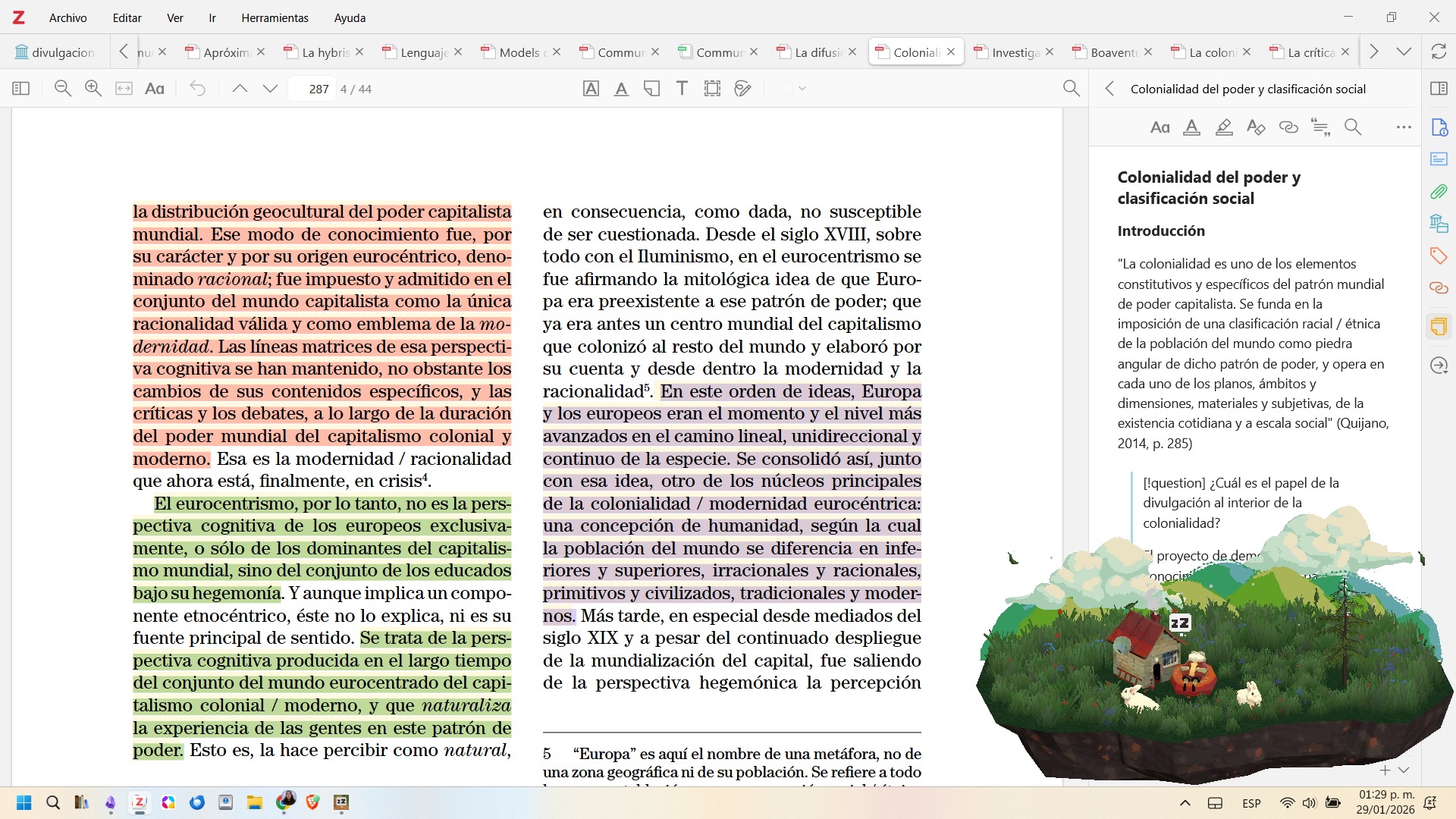Toggle the yellow Notes sidebar tab

click(x=1439, y=327)
